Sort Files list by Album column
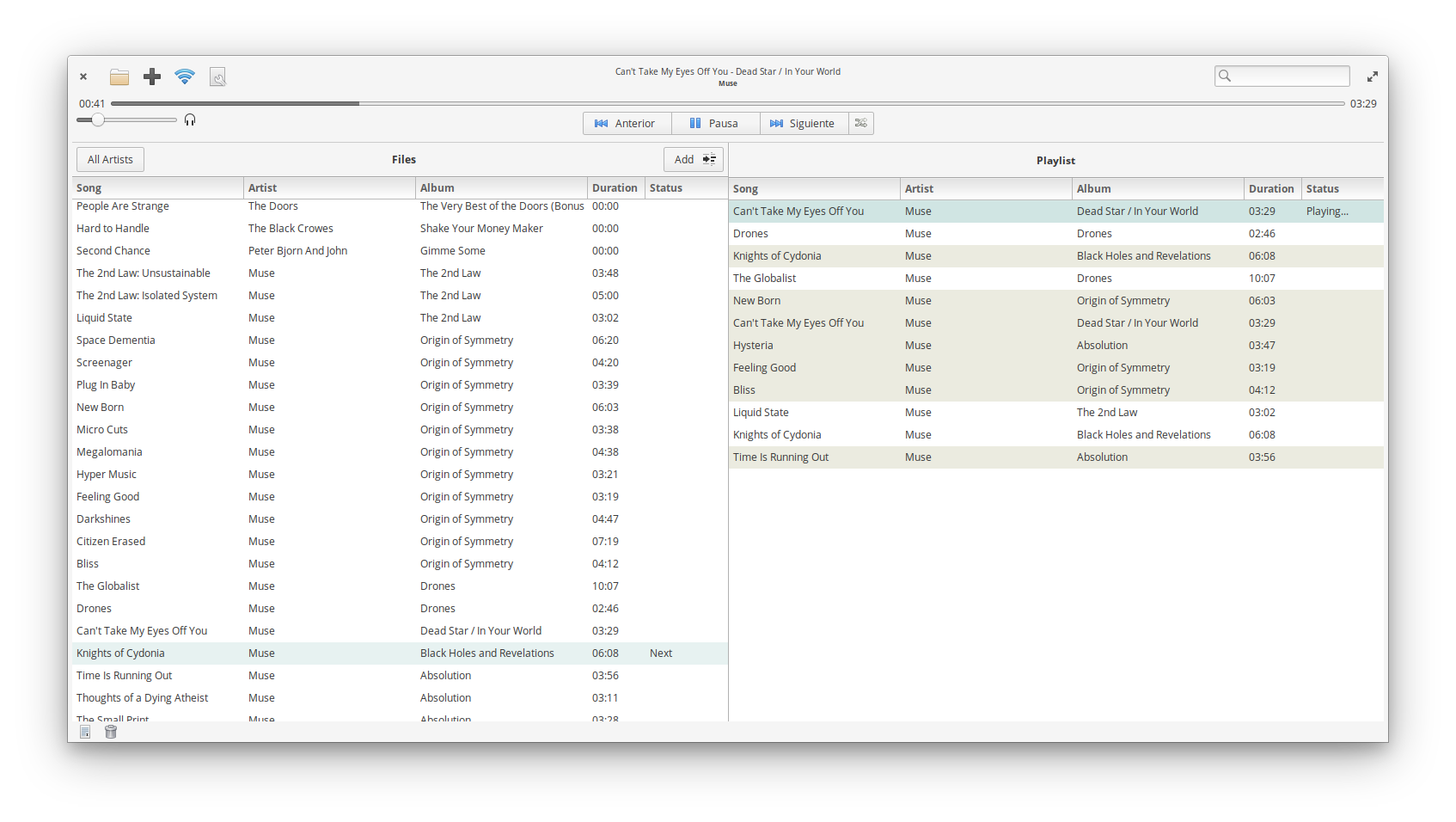The width and height of the screenshot is (1456, 822). click(501, 187)
